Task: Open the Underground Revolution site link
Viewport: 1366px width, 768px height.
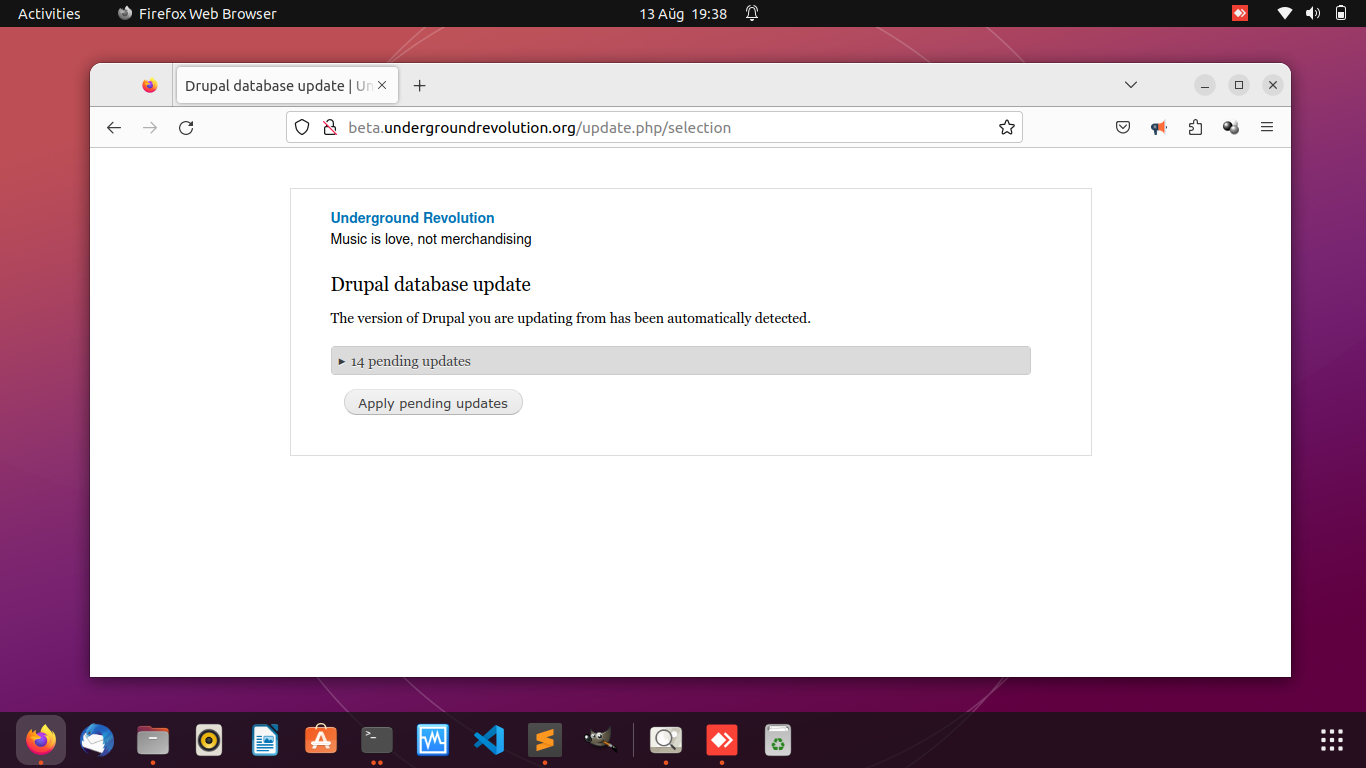Action: 412,218
